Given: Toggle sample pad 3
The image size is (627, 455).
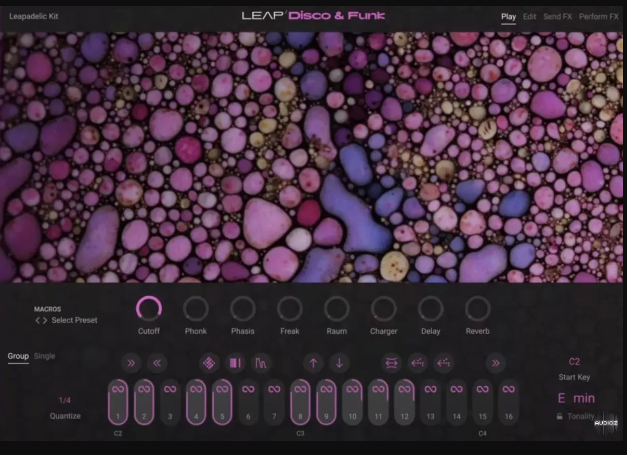Looking at the screenshot, I should (170, 402).
